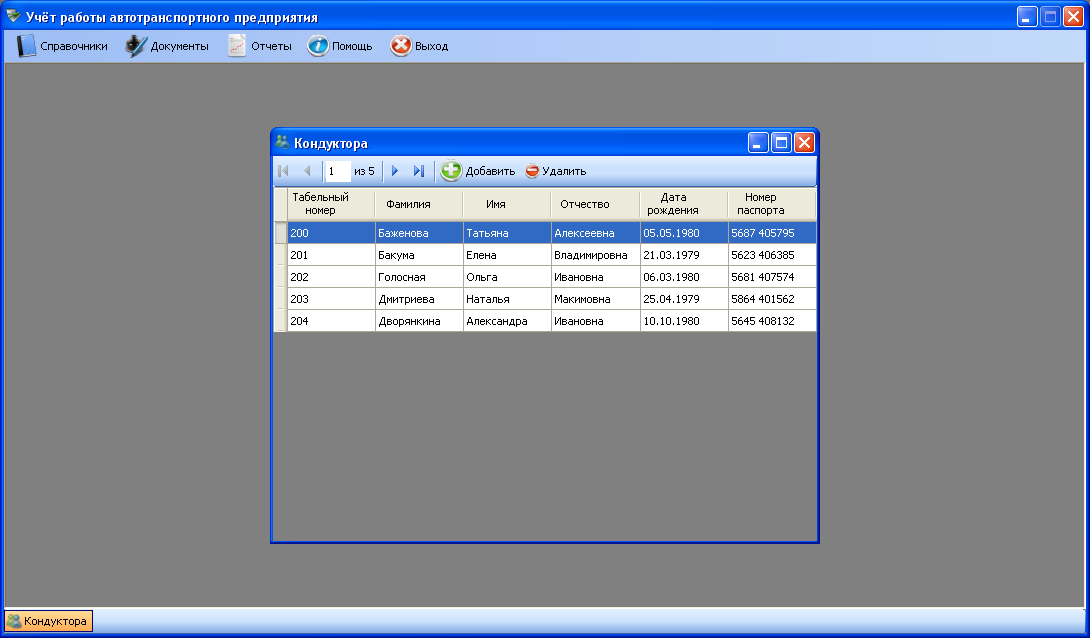Viewport: 1090px width, 638px height.
Task: Click the current record number field
Action: [337, 171]
